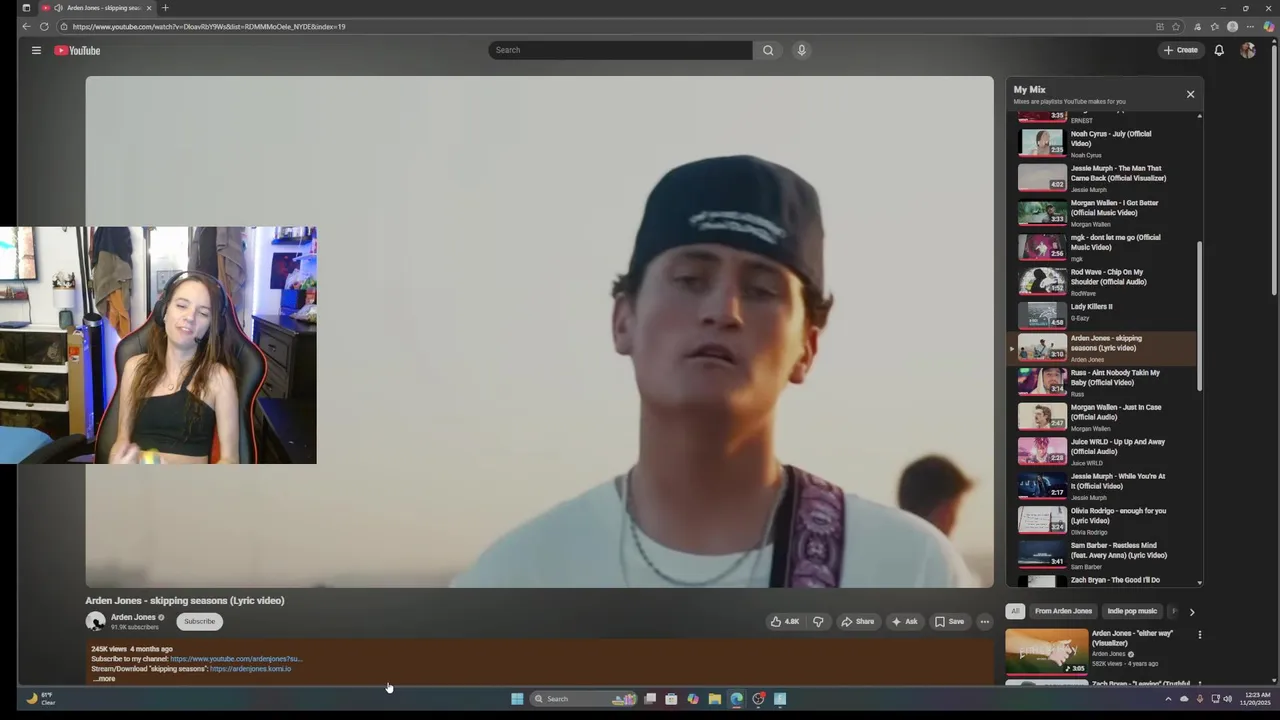The image size is (1280, 720).
Task: Select the All filter chip
Action: 1015,611
